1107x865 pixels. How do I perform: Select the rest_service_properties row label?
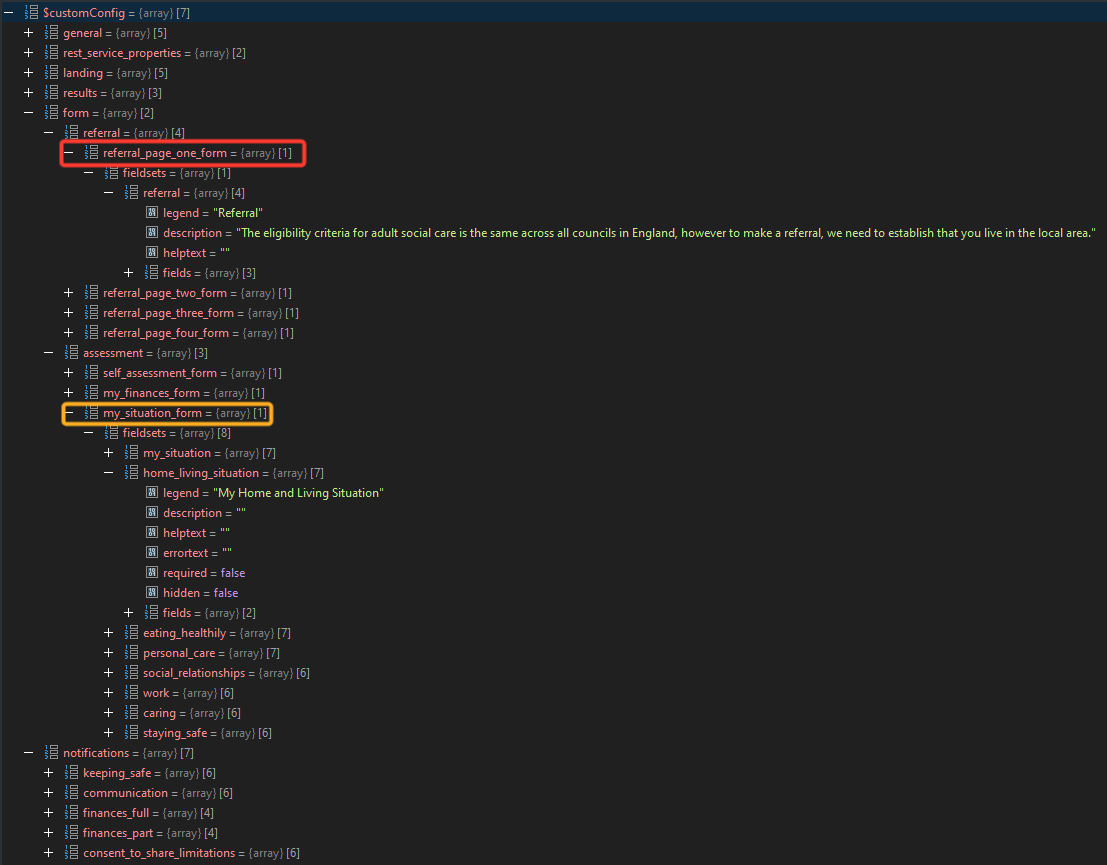coord(122,53)
